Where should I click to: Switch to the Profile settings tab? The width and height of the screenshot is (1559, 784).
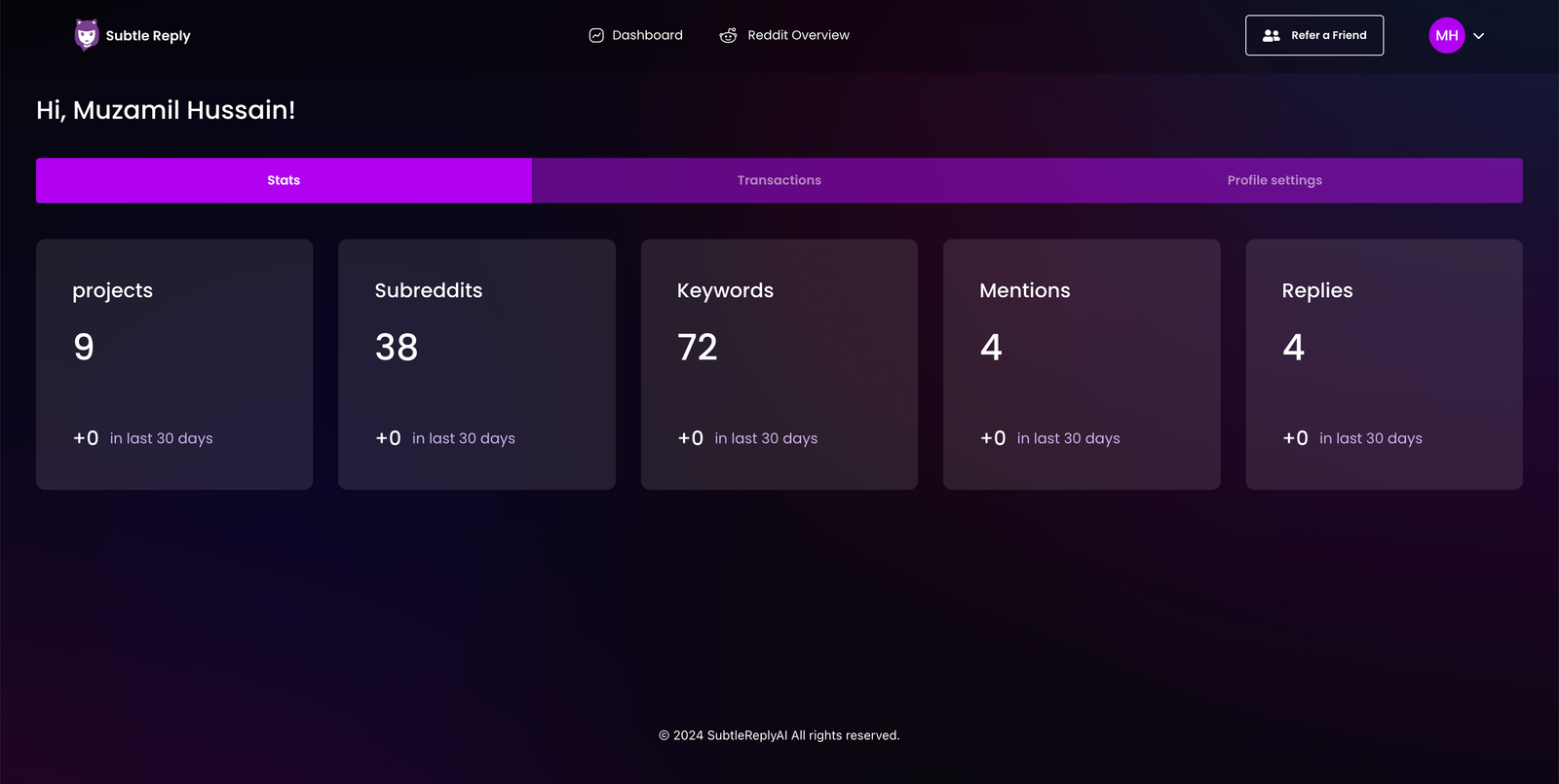1274,180
